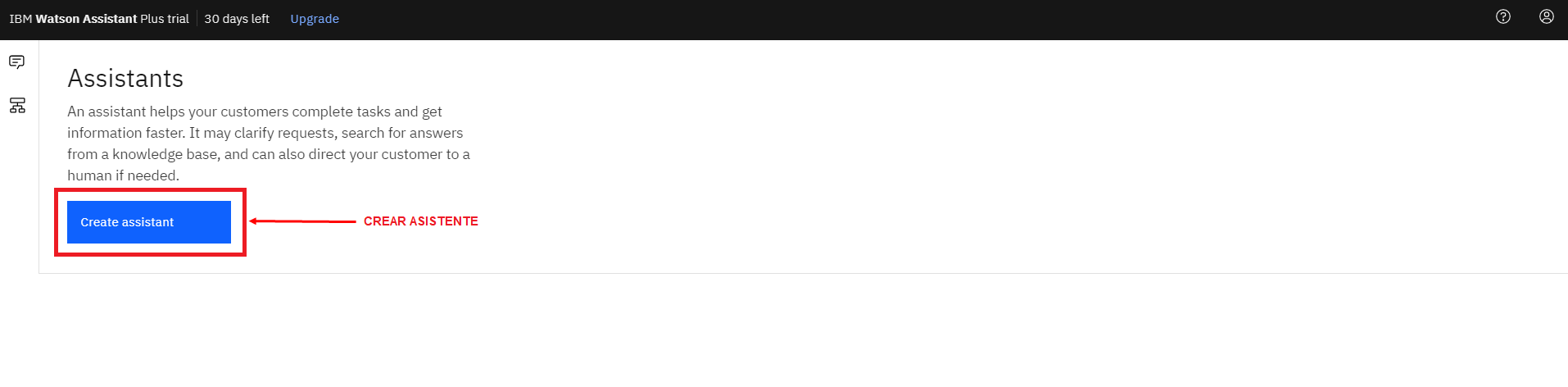Viewport: 1568px width, 387px height.
Task: Click the Assistants page heading
Action: (125, 78)
